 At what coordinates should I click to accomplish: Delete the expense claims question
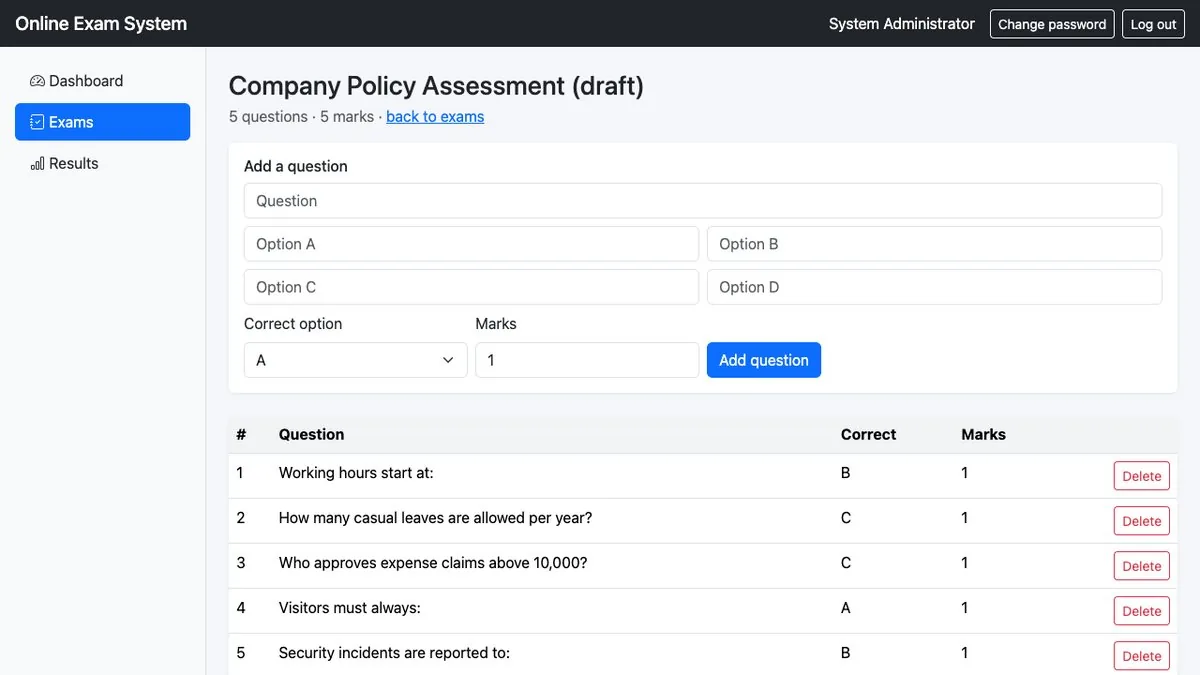coord(1141,566)
